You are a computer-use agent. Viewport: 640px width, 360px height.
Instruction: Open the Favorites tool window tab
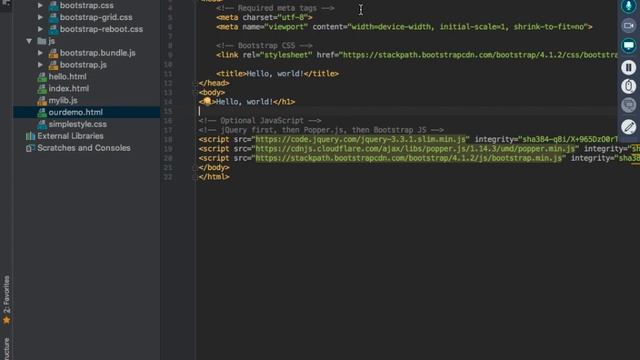click(x=6, y=300)
